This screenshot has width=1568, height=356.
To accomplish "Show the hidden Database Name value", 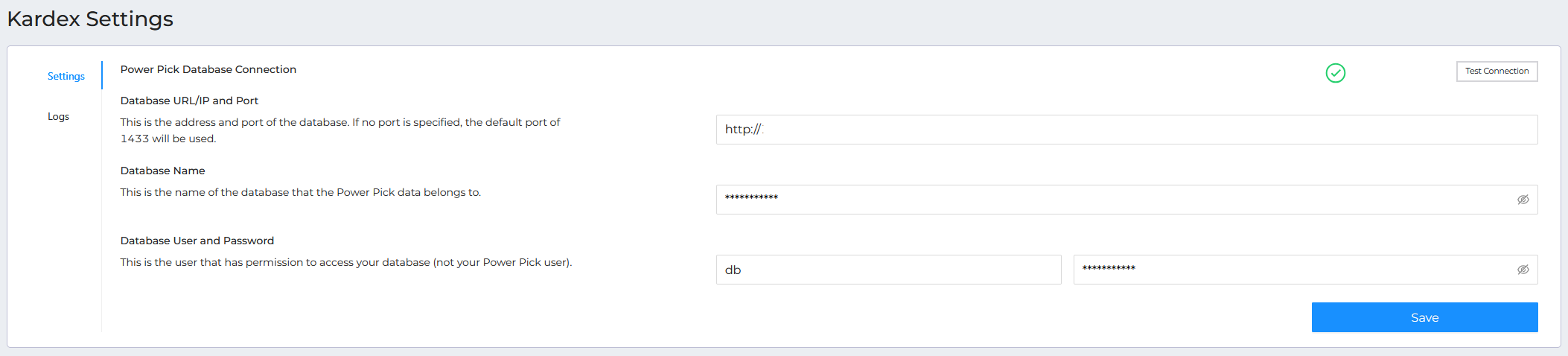I will coord(1523,200).
